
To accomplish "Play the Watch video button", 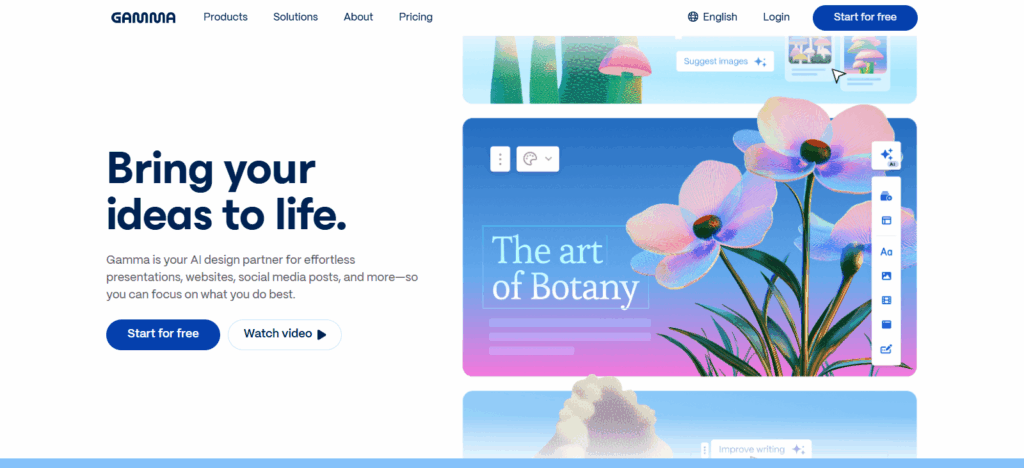I will coord(284,334).
